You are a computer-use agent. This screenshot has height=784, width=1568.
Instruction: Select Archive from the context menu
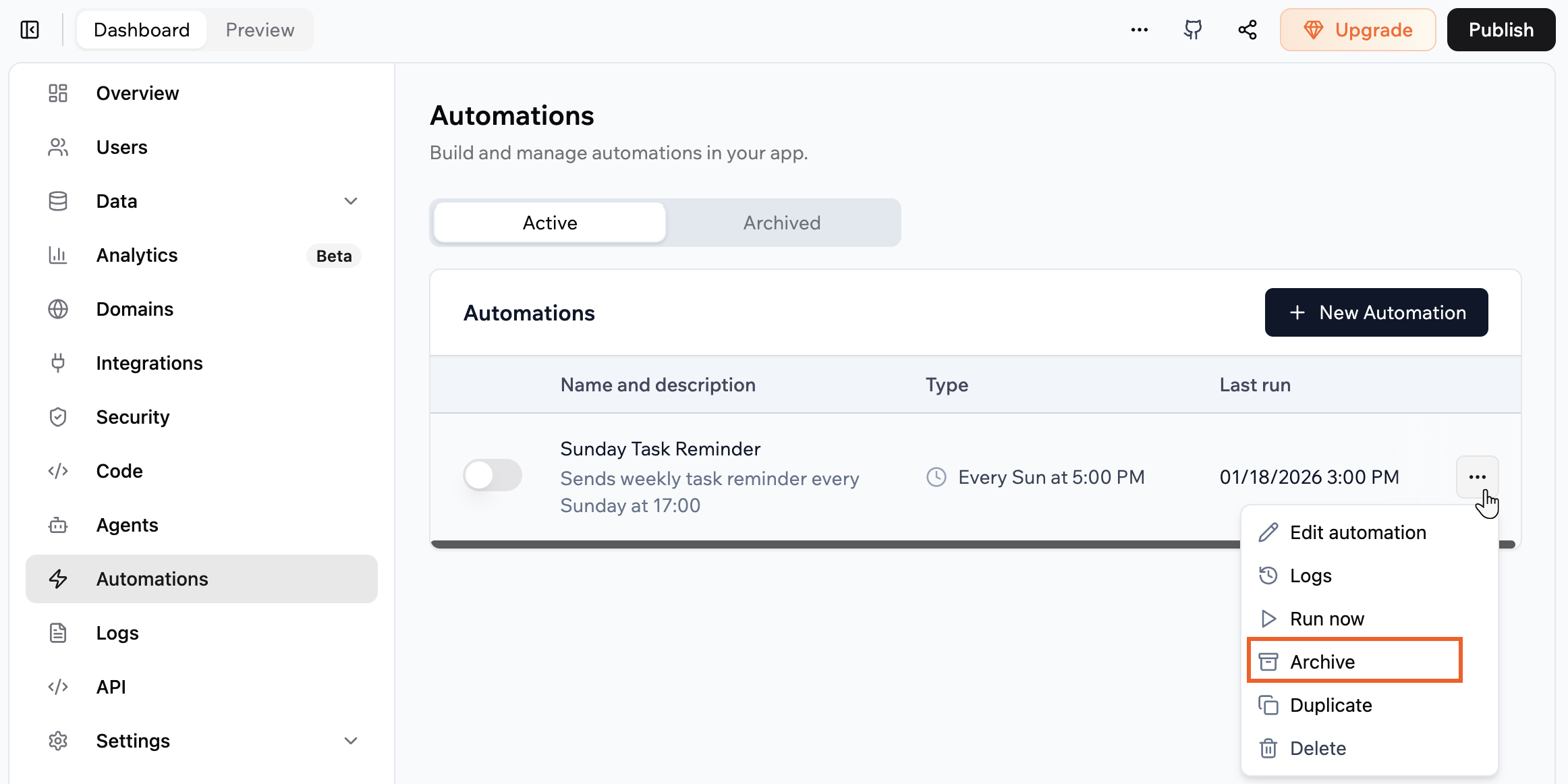click(x=1322, y=661)
